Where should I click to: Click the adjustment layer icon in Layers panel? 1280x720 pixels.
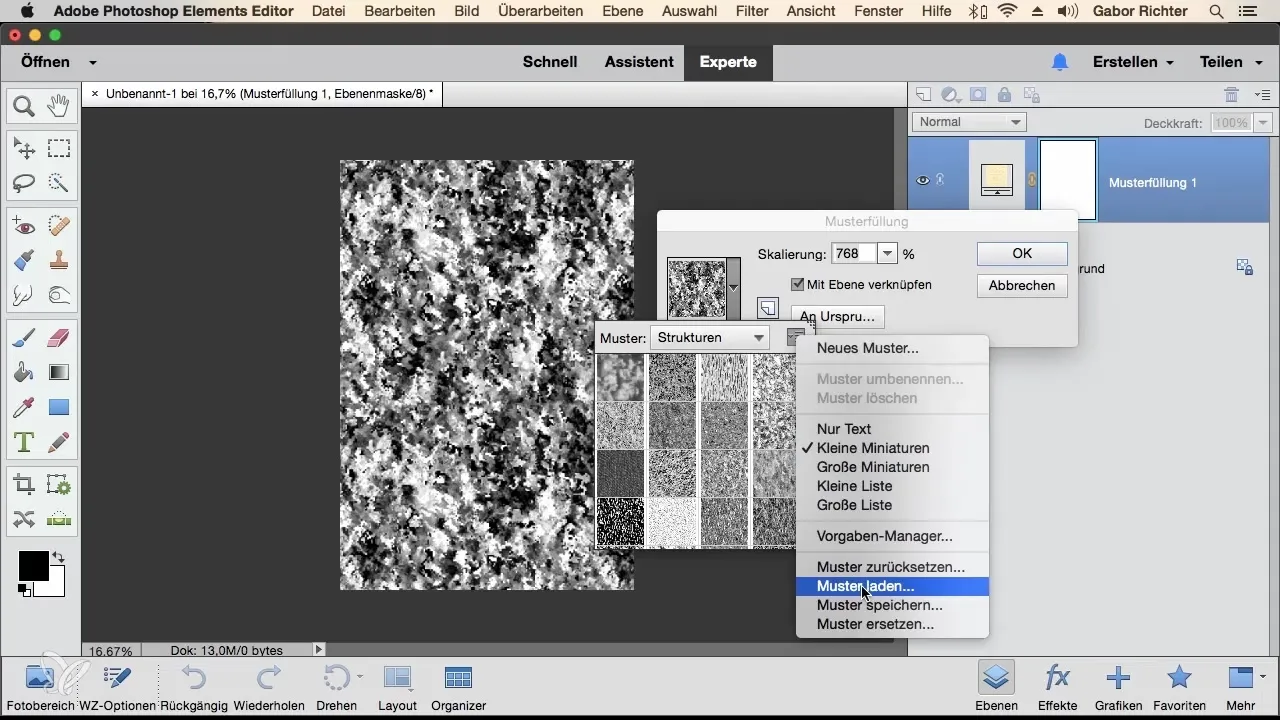point(951,95)
